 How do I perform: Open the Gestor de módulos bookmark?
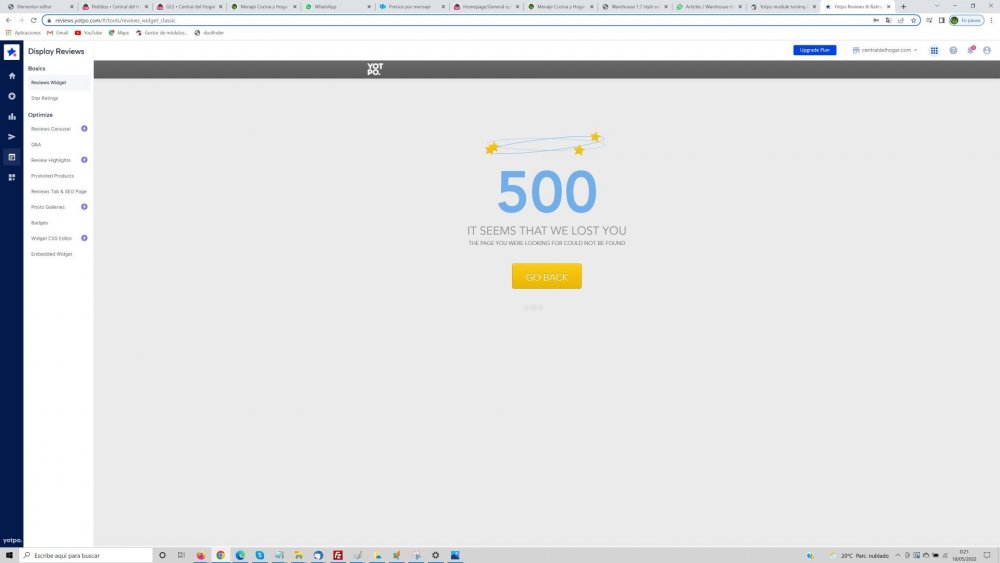161,33
